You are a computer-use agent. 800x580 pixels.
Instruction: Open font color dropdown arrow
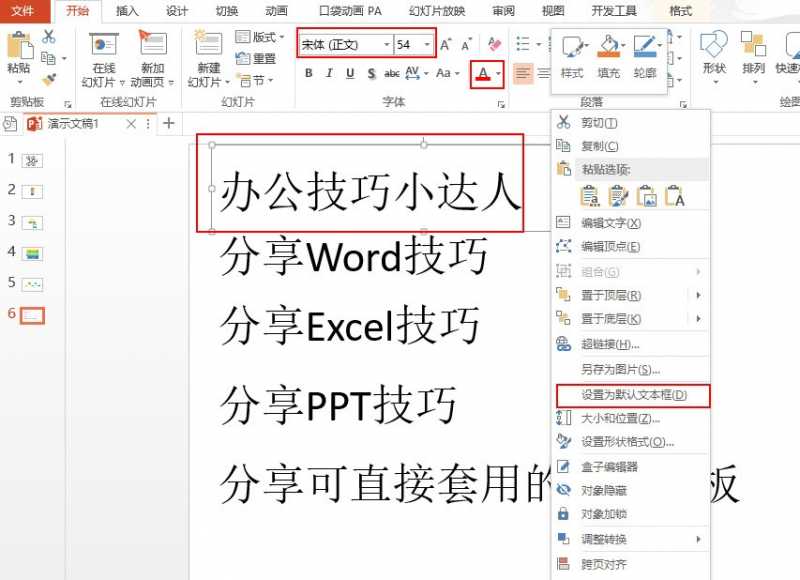coord(498,74)
